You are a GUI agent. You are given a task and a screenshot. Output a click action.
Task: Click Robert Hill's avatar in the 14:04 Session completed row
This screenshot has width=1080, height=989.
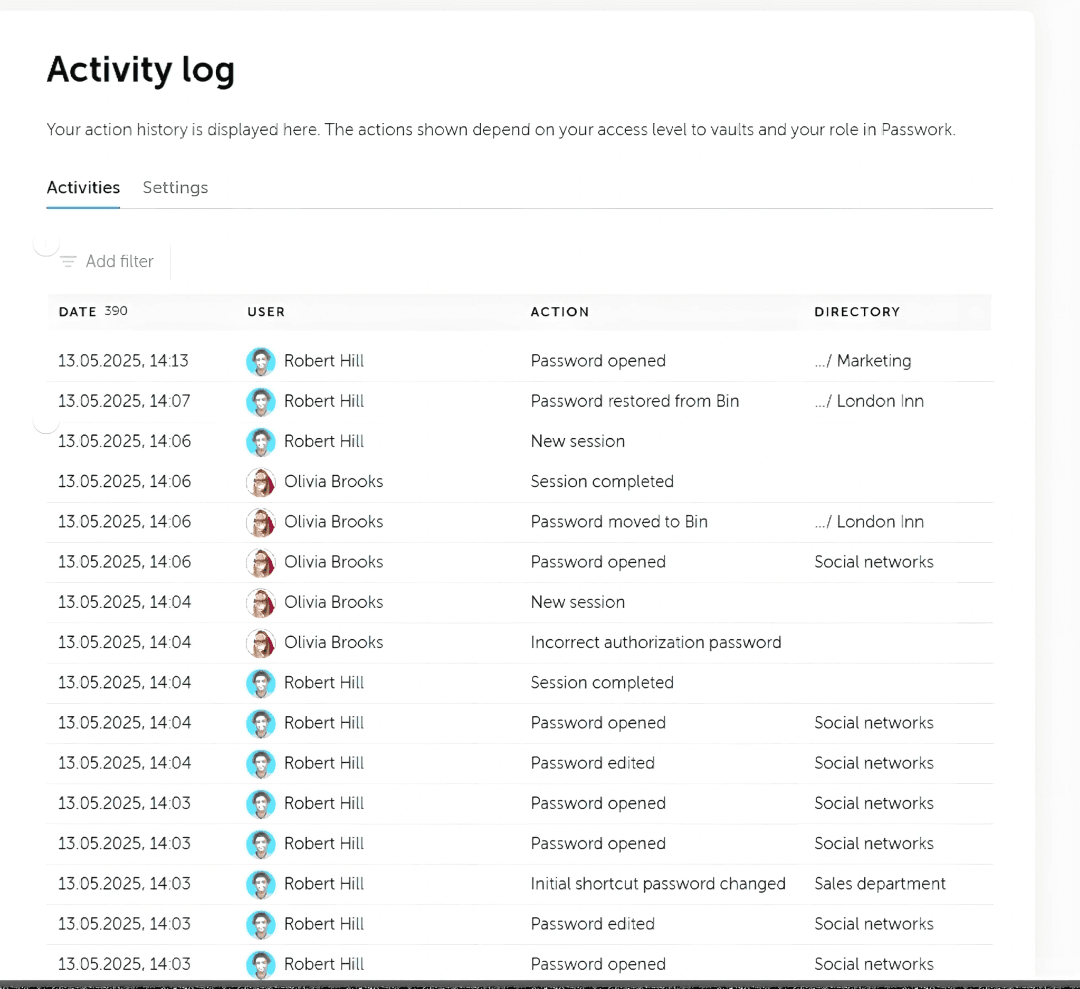coord(261,683)
